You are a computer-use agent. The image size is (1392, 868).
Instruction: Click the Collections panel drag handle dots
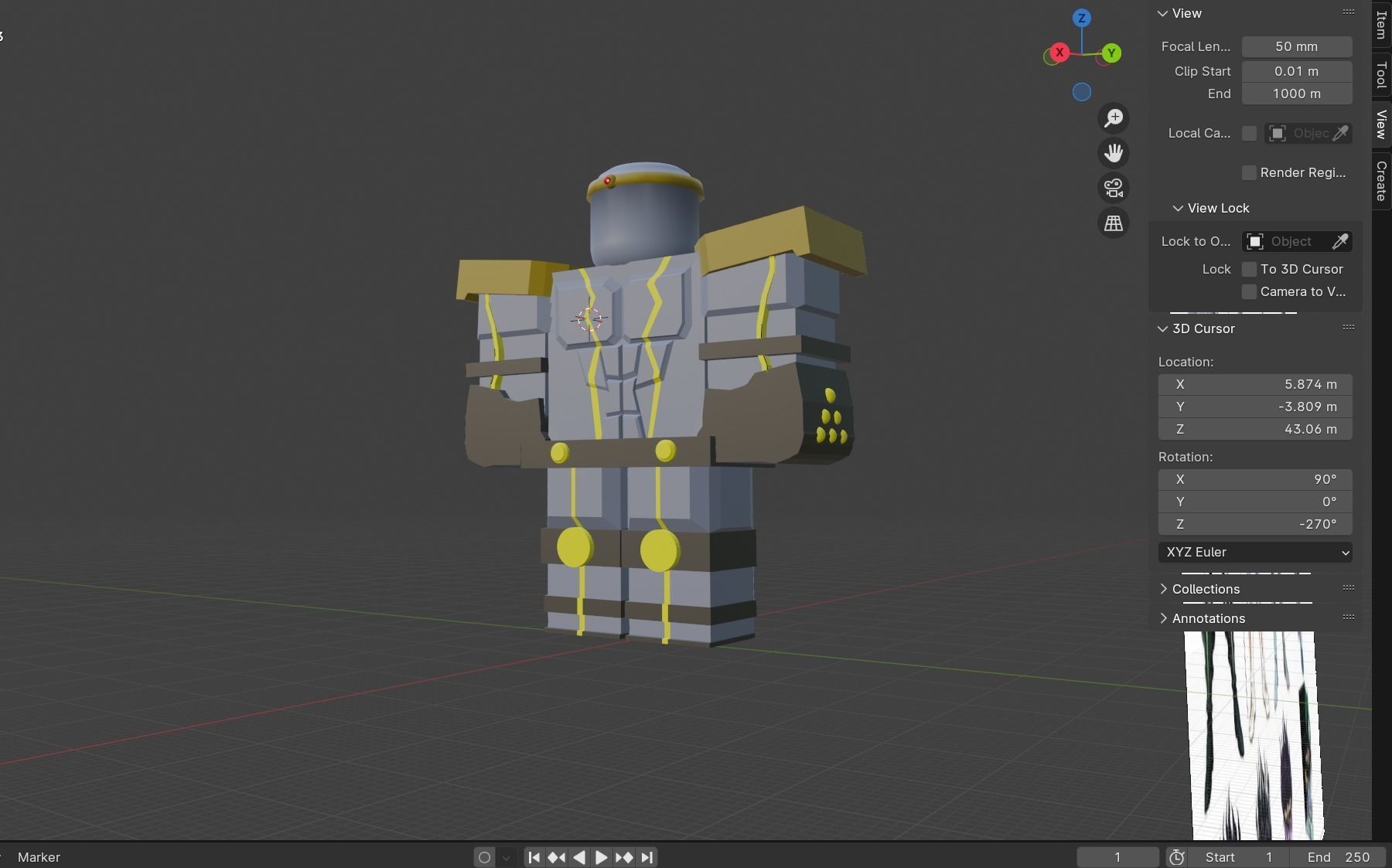(1349, 587)
